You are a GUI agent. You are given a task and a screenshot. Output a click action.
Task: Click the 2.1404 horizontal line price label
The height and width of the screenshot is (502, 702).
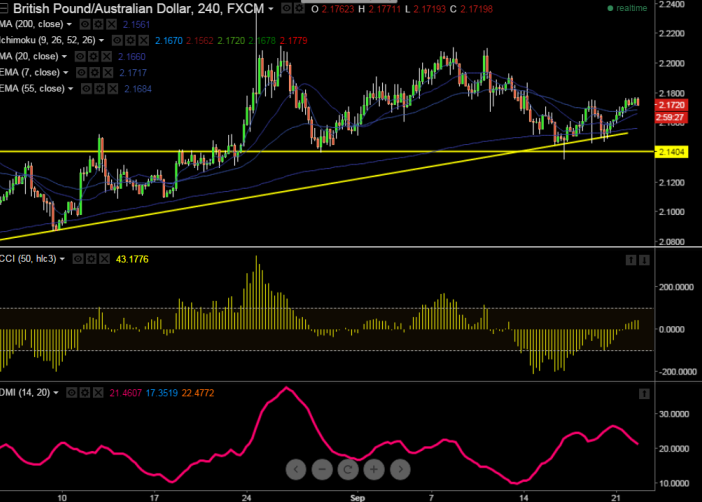click(x=671, y=152)
